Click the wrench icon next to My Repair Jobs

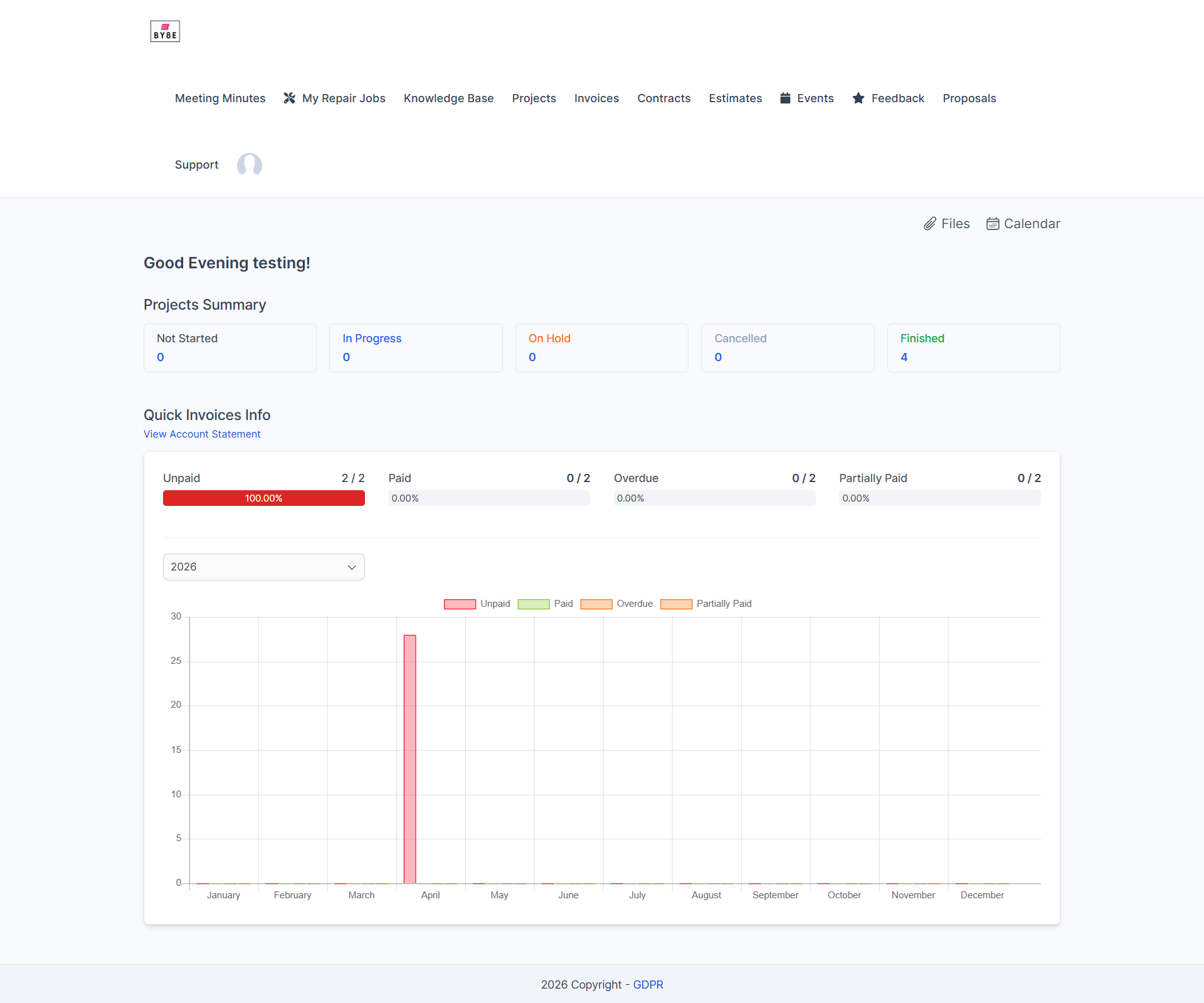[x=289, y=98]
